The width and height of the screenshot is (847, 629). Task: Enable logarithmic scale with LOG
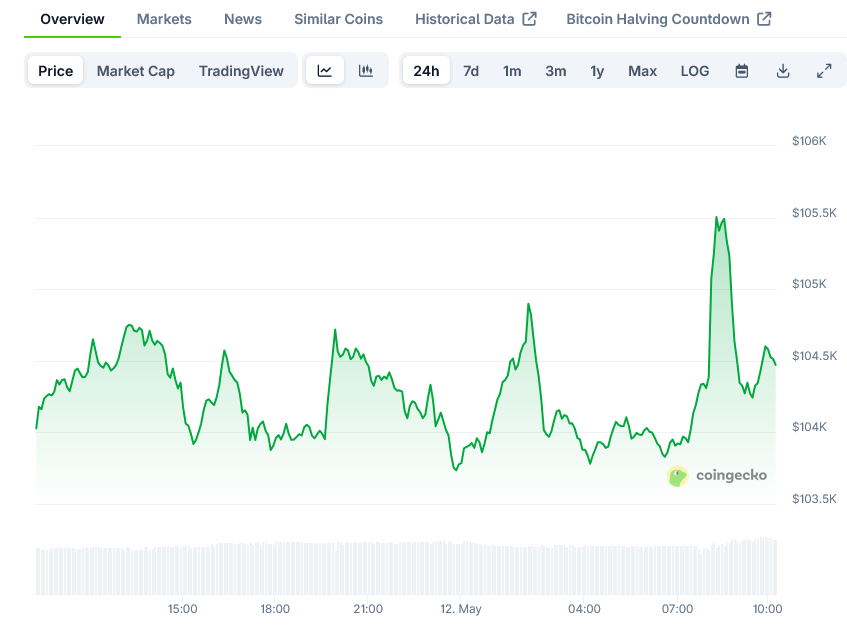(x=694, y=70)
